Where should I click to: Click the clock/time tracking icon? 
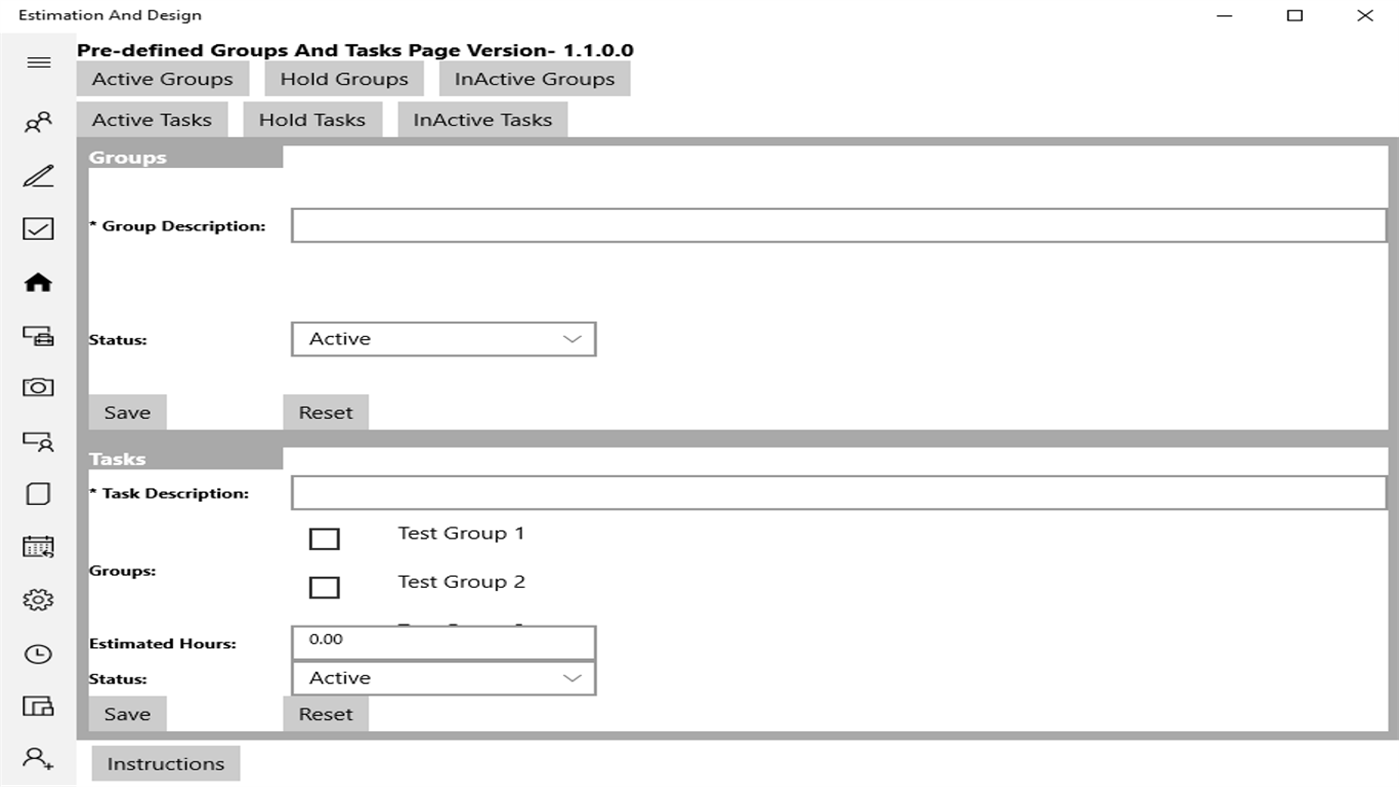pyautogui.click(x=38, y=653)
